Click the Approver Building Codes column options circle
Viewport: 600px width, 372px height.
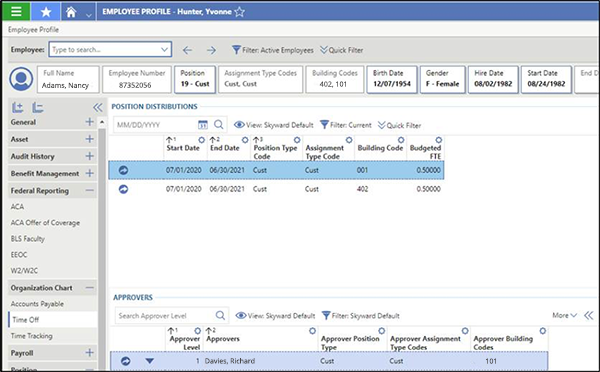[543, 331]
